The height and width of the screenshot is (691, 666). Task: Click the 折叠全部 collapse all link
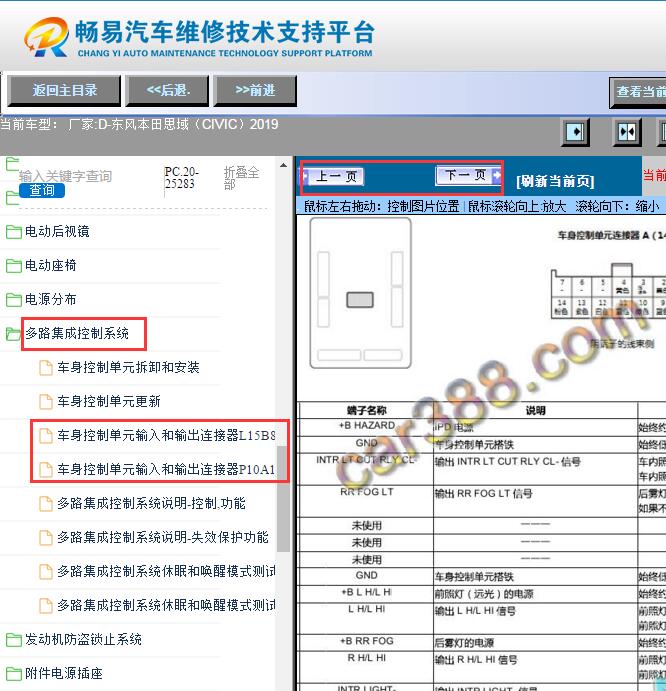[x=241, y=178]
